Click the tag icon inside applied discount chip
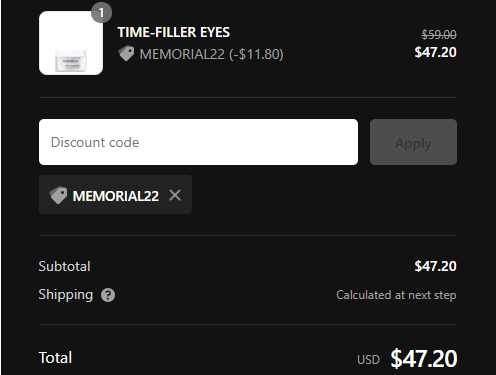Image resolution: width=496 pixels, height=375 pixels. coord(58,195)
